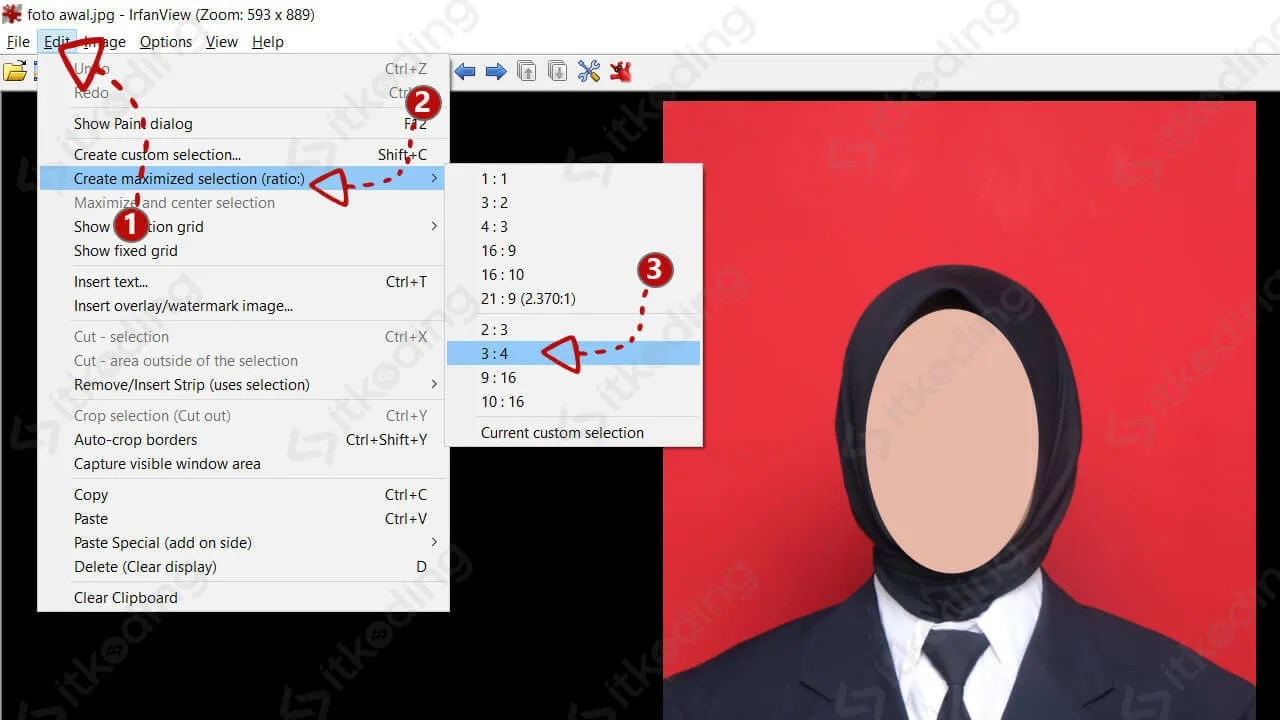Click the Open file folder icon
The image size is (1280, 720).
(x=14, y=71)
